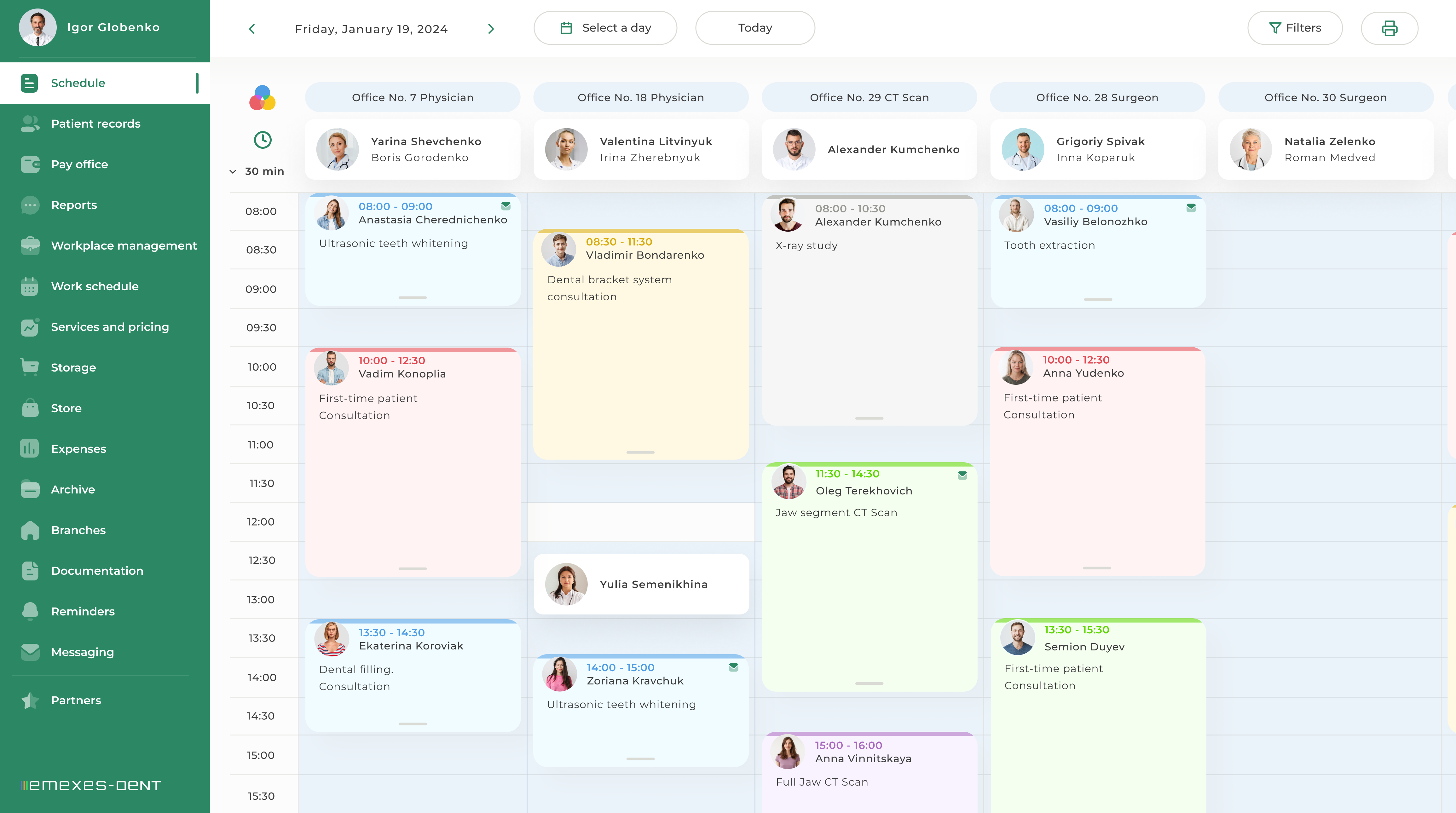Viewport: 1456px width, 813px height.
Task: Click the clock icon above 30 min
Action: click(262, 140)
